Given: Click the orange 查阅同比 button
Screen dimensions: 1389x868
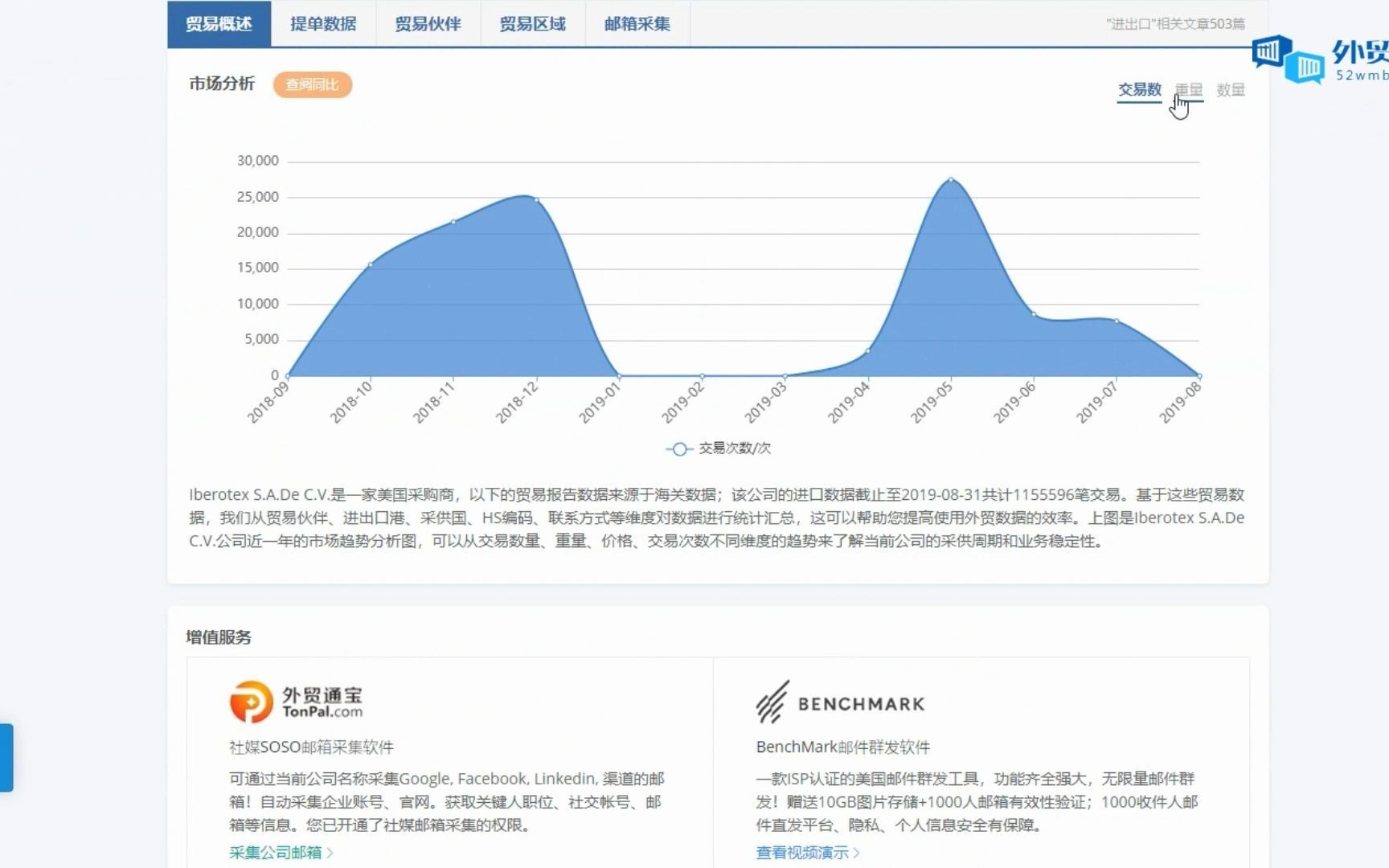Looking at the screenshot, I should coord(312,84).
